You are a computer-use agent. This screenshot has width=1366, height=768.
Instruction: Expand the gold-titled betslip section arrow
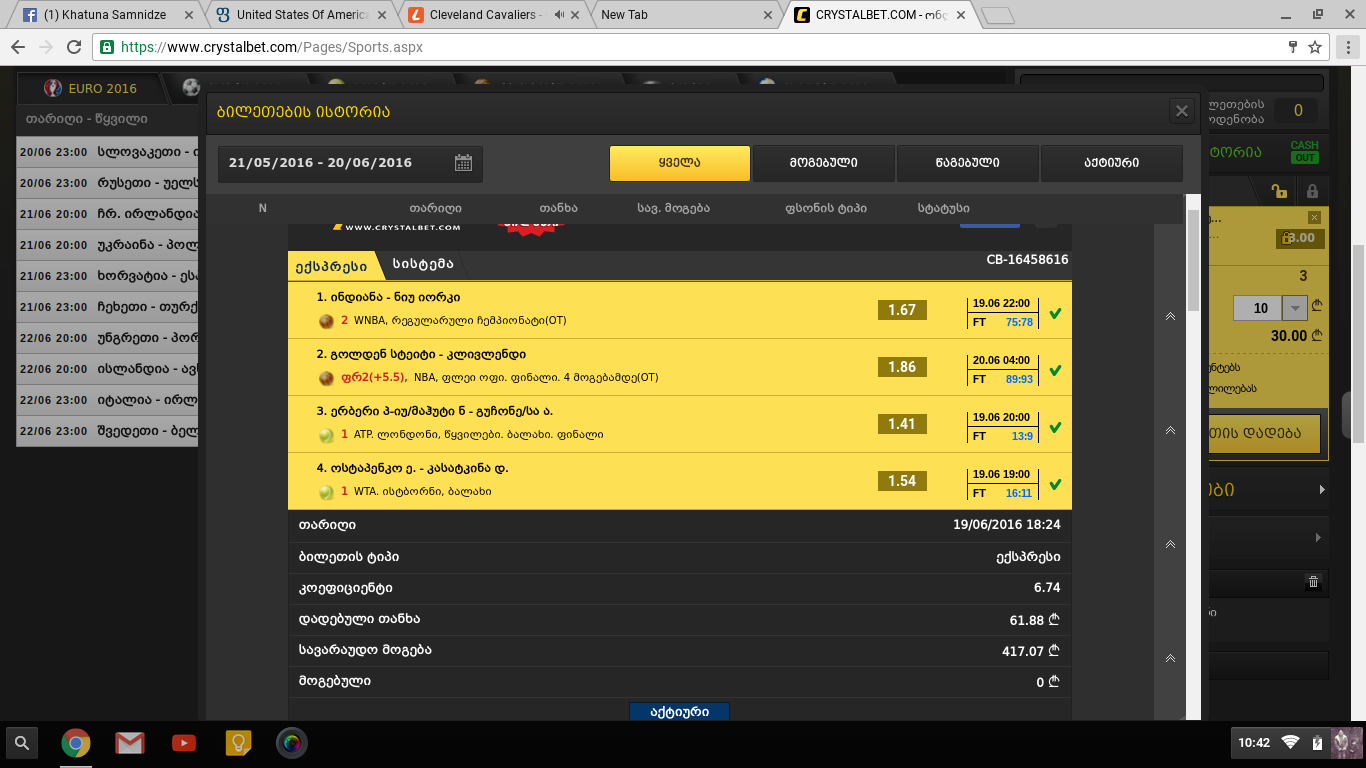tap(1322, 490)
